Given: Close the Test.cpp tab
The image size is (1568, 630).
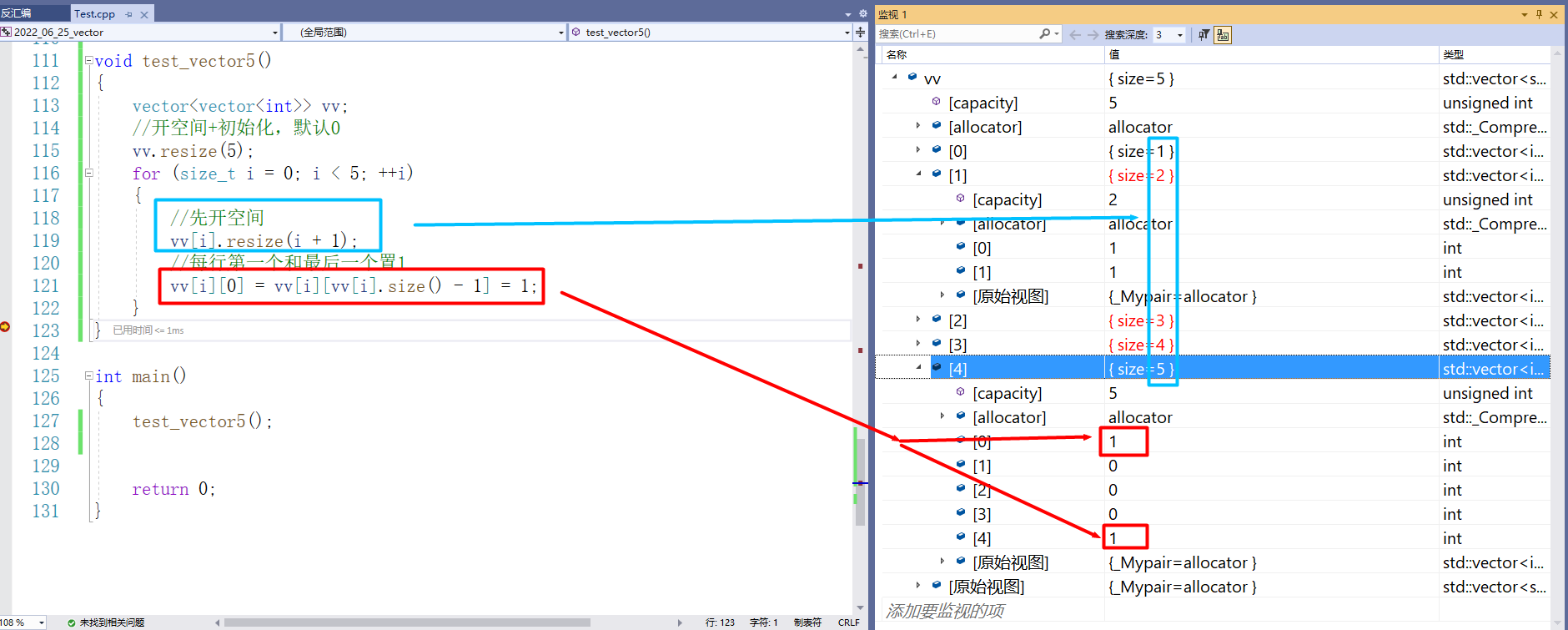Looking at the screenshot, I should [x=144, y=14].
